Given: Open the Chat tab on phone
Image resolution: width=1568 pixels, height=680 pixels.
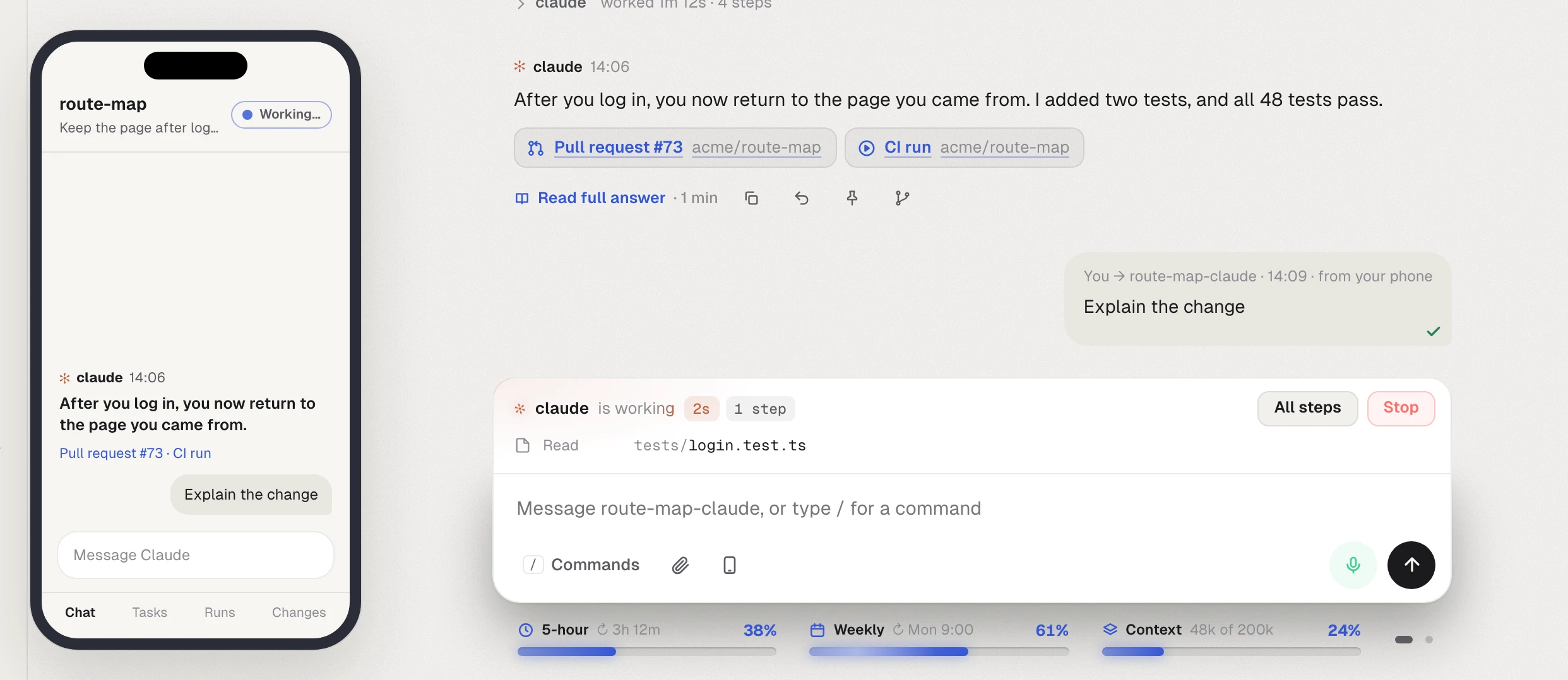Looking at the screenshot, I should coord(80,613).
